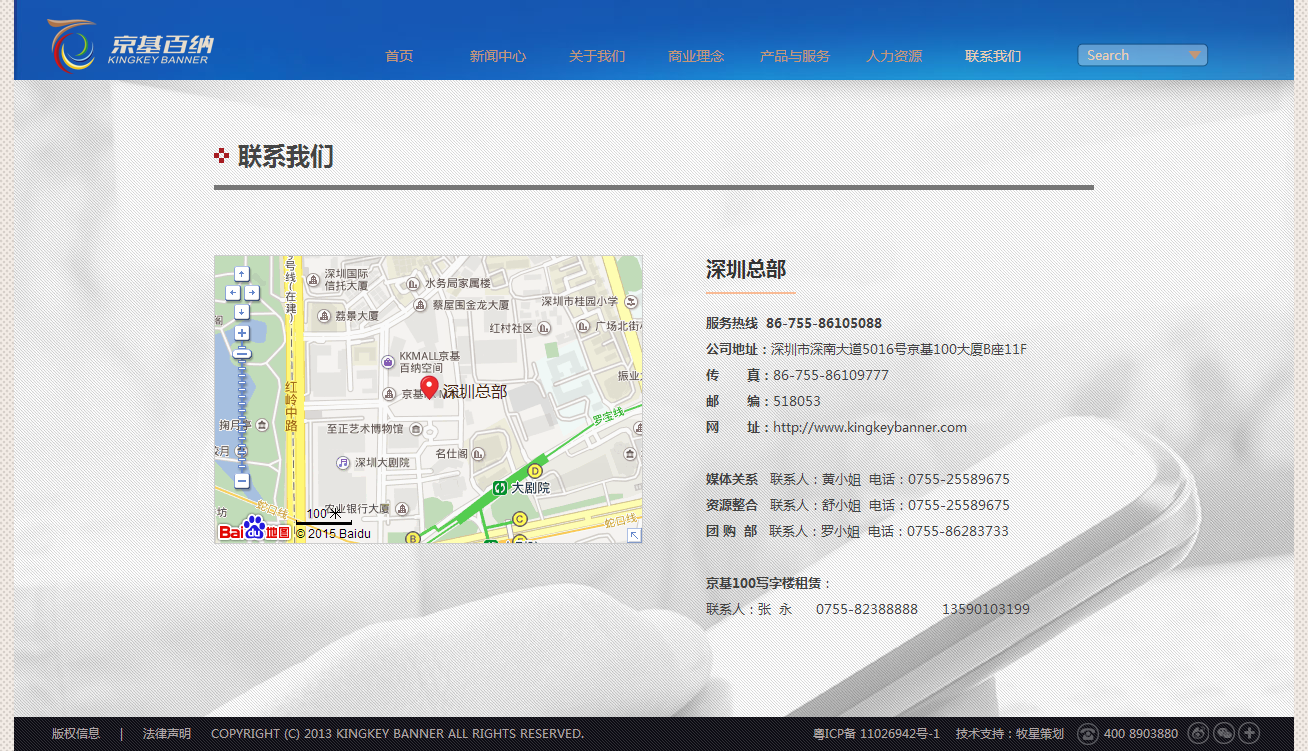Click the 大剧院 metro station icon

[499, 488]
